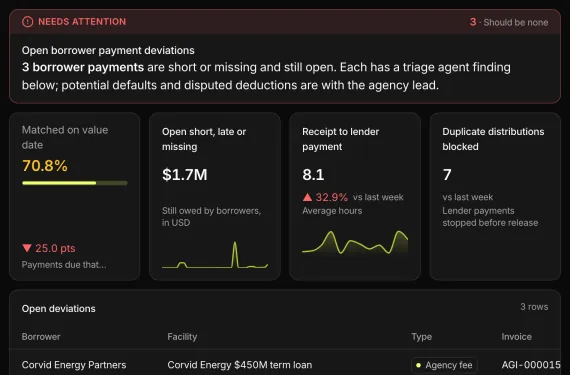Click the 8.1 average hours value
This screenshot has width=570, height=375.
(313, 175)
